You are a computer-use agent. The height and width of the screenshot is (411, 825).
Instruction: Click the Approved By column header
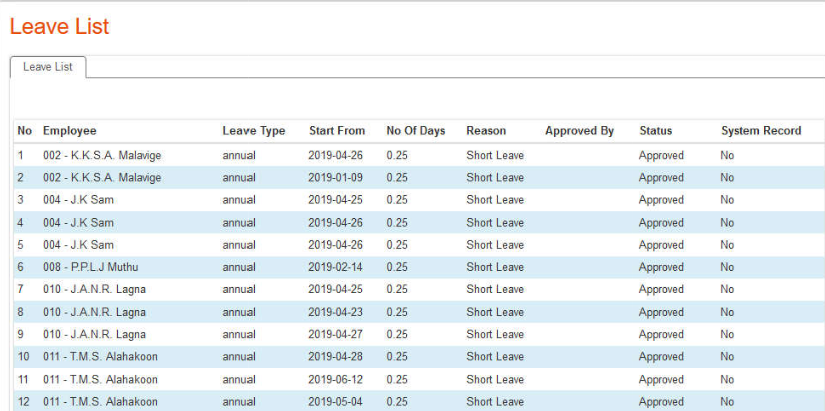click(579, 131)
